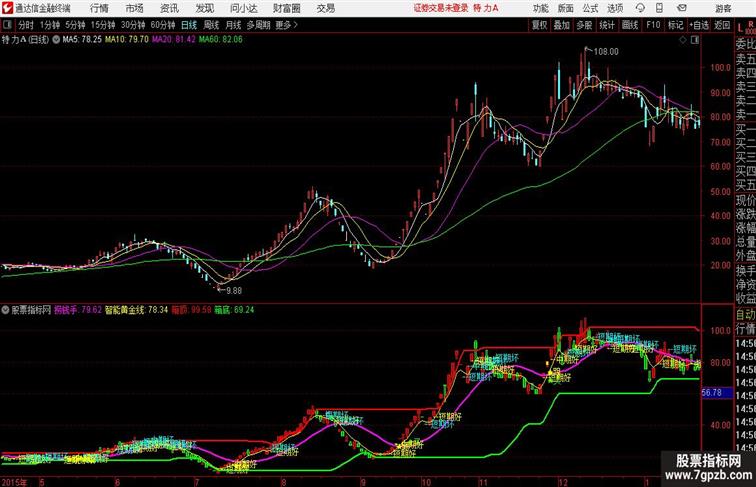Click the 标记 mark button
Screen dimensions: 756x487
[x=675, y=25]
